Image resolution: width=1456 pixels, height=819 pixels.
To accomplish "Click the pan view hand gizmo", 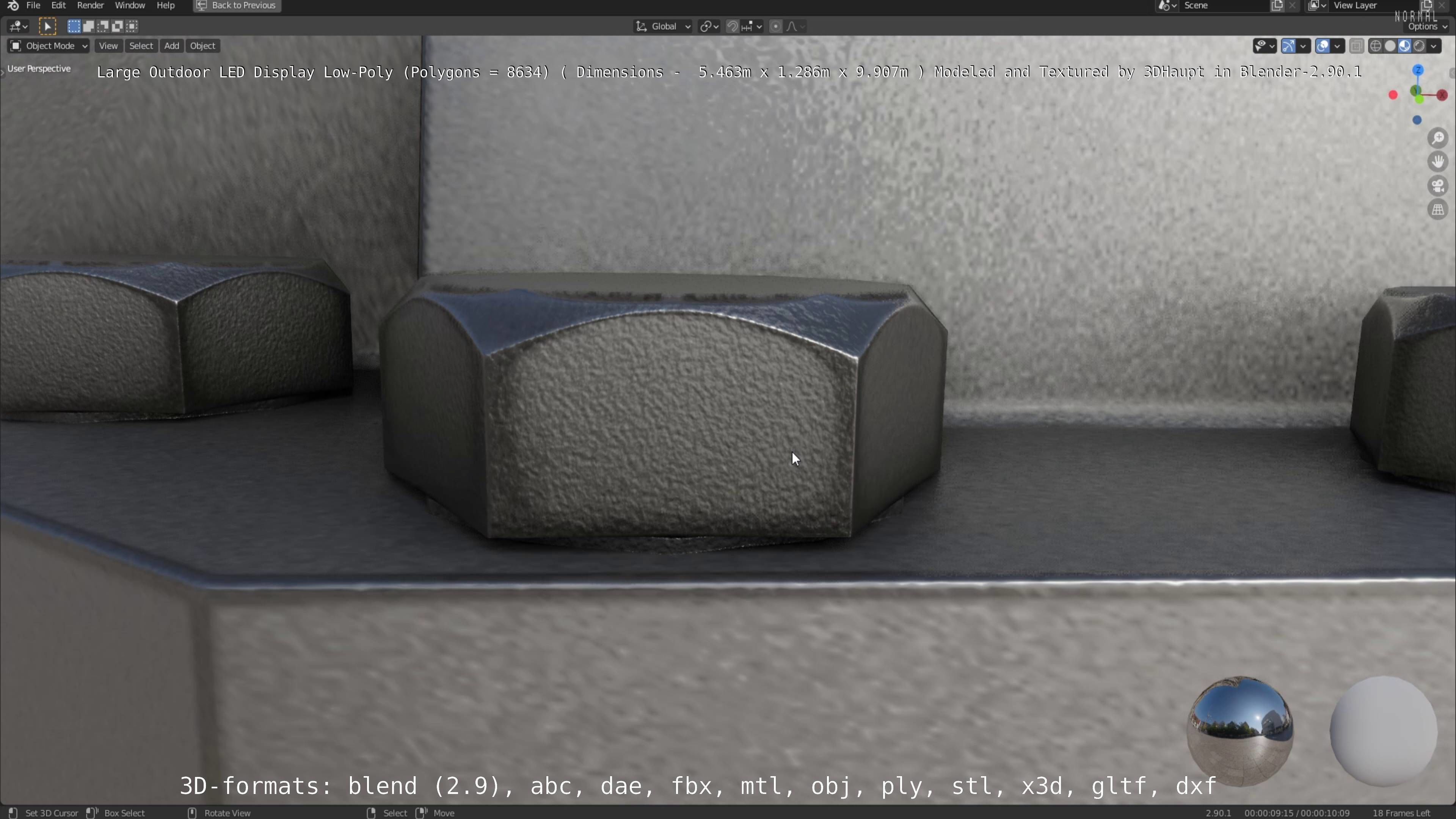I will tap(1438, 162).
